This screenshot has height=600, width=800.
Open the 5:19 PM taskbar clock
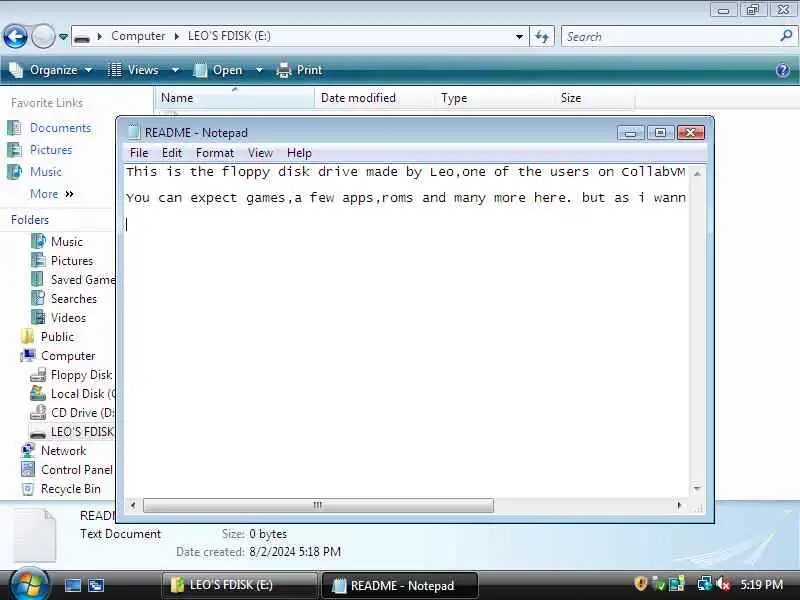click(x=761, y=584)
